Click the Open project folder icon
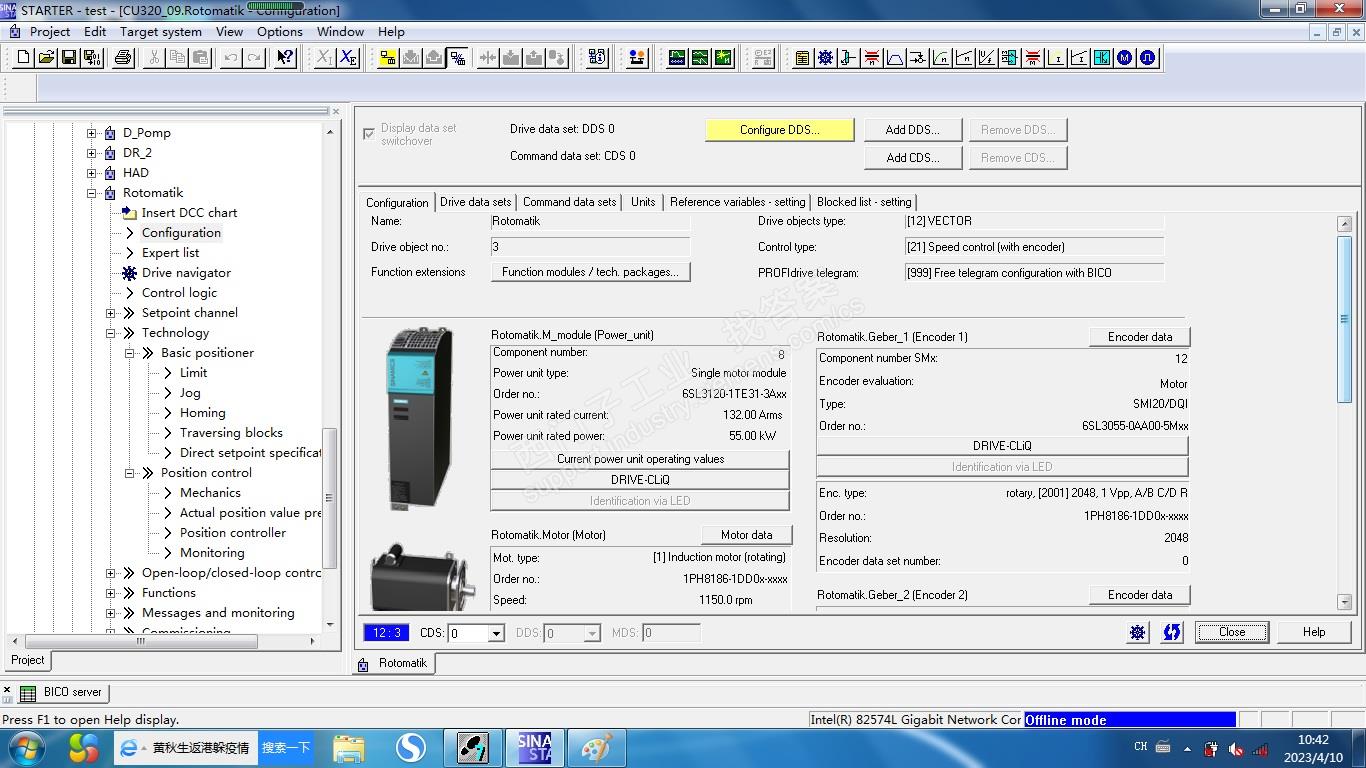The height and width of the screenshot is (768, 1366). (x=46, y=58)
